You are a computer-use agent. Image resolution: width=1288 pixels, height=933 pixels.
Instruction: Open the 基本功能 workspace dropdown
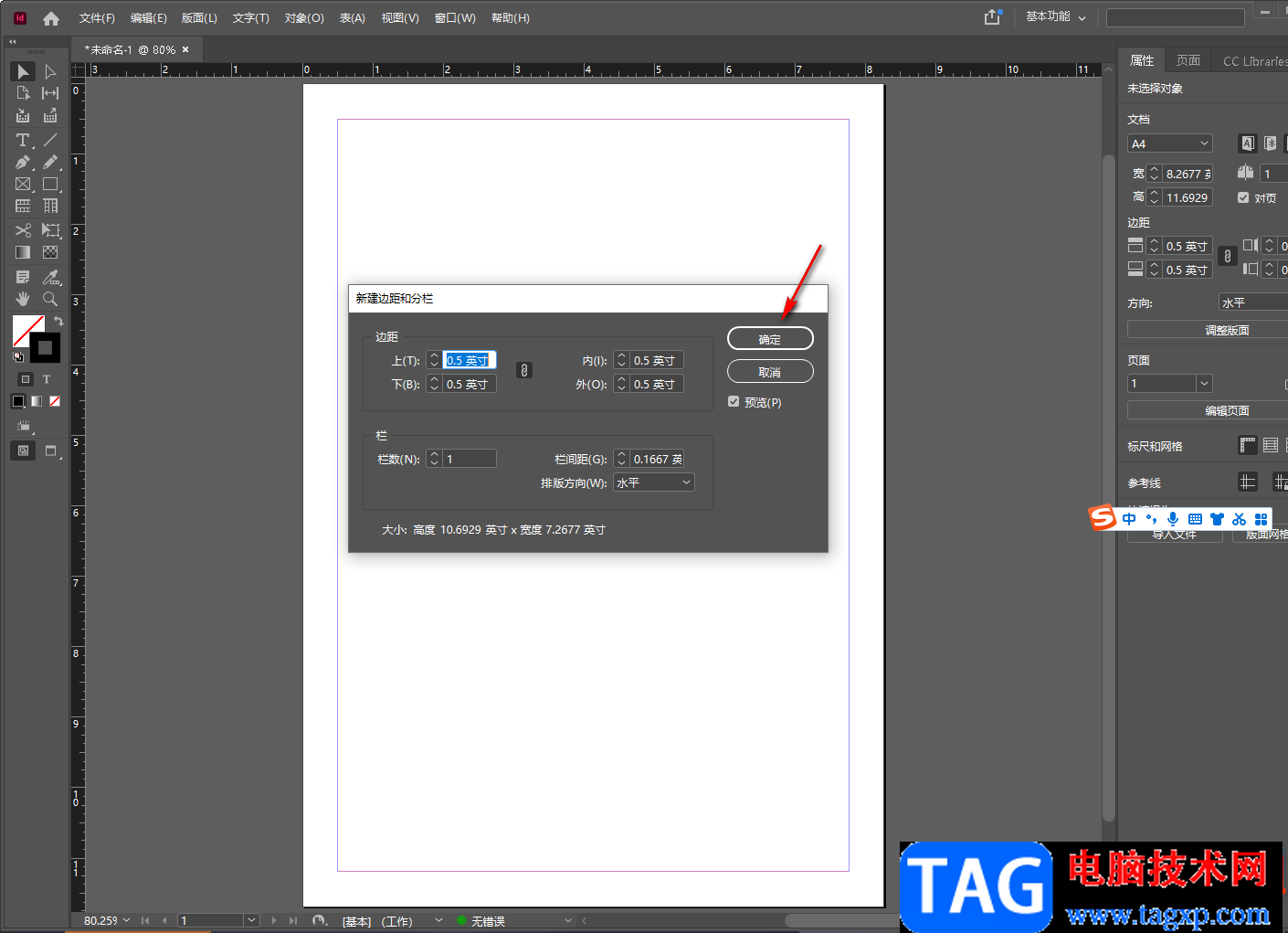click(x=1056, y=17)
